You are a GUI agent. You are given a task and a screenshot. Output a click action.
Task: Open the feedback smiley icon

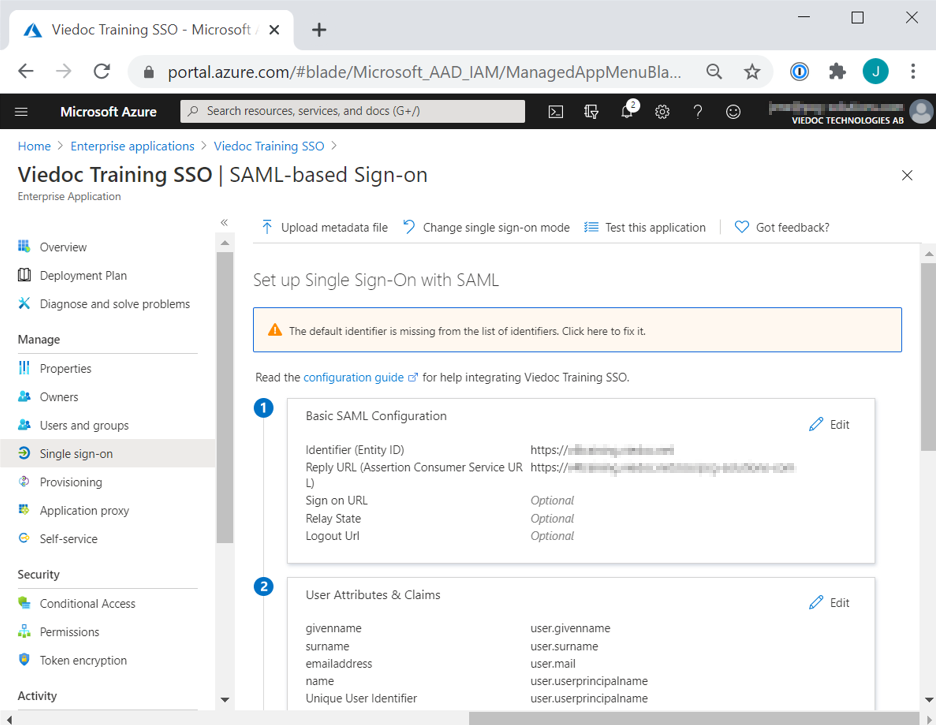[x=733, y=112]
